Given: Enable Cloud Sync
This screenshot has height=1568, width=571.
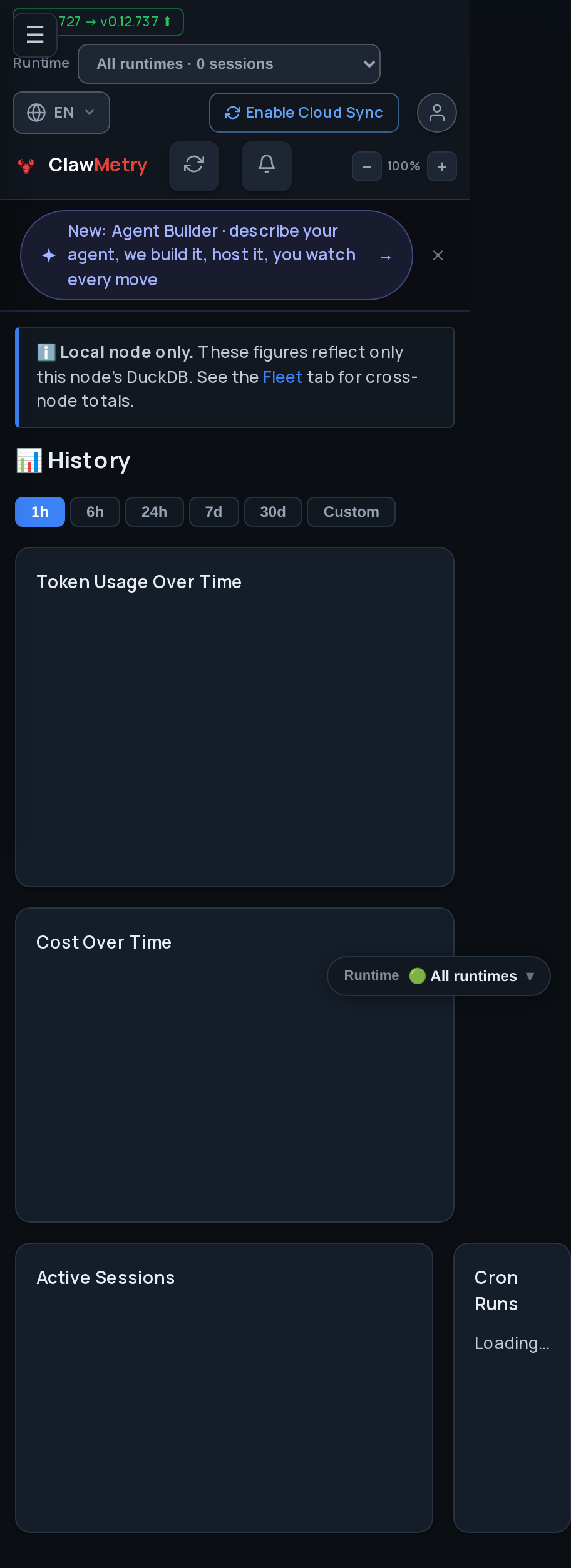Looking at the screenshot, I should [x=304, y=113].
